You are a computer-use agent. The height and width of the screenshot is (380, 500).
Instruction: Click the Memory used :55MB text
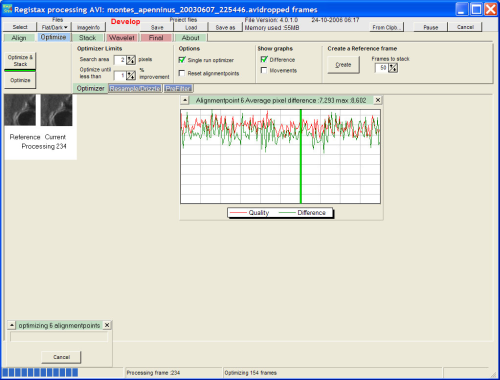(272, 28)
